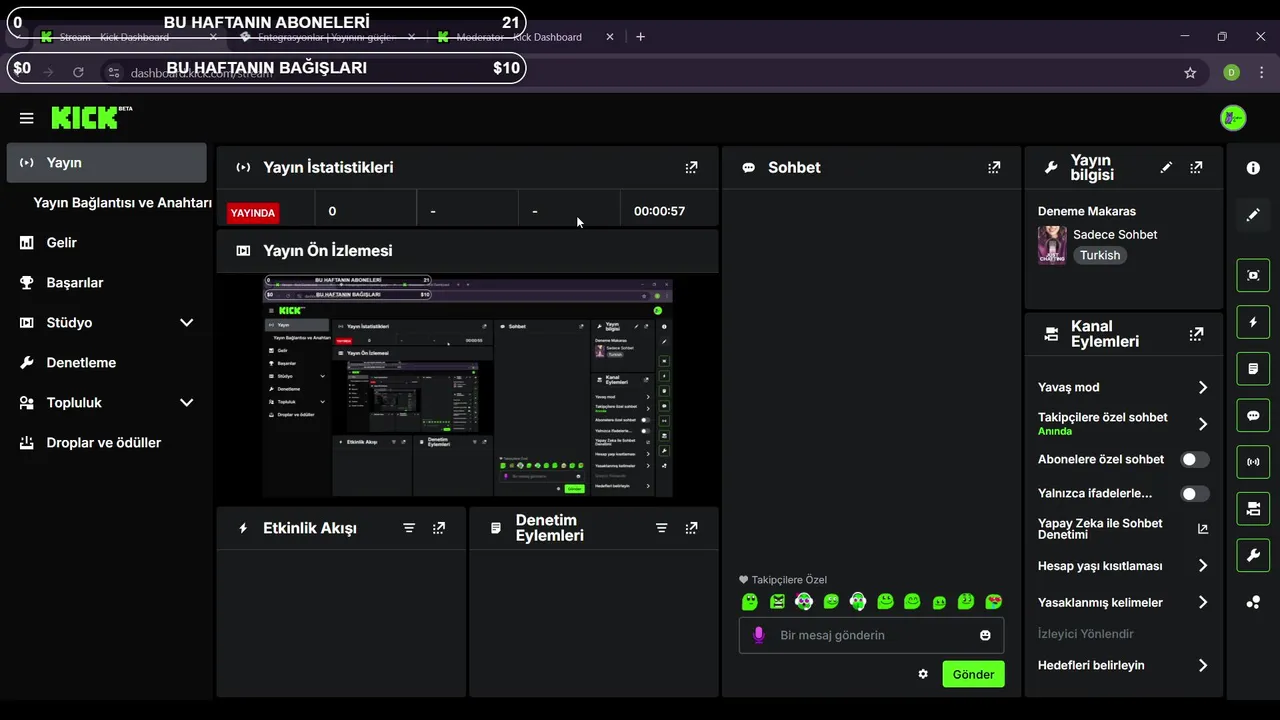
Task: Open Takipçilere özel sohbet settings
Action: click(1123, 424)
